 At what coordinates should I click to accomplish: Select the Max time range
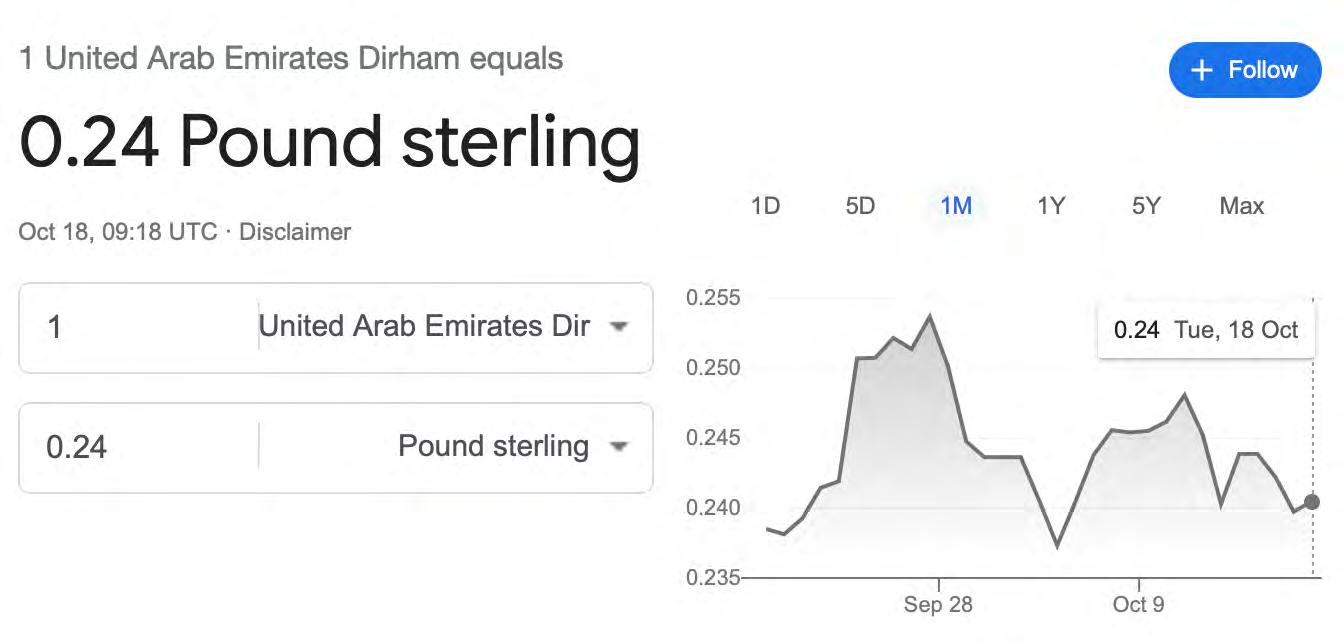(1241, 206)
